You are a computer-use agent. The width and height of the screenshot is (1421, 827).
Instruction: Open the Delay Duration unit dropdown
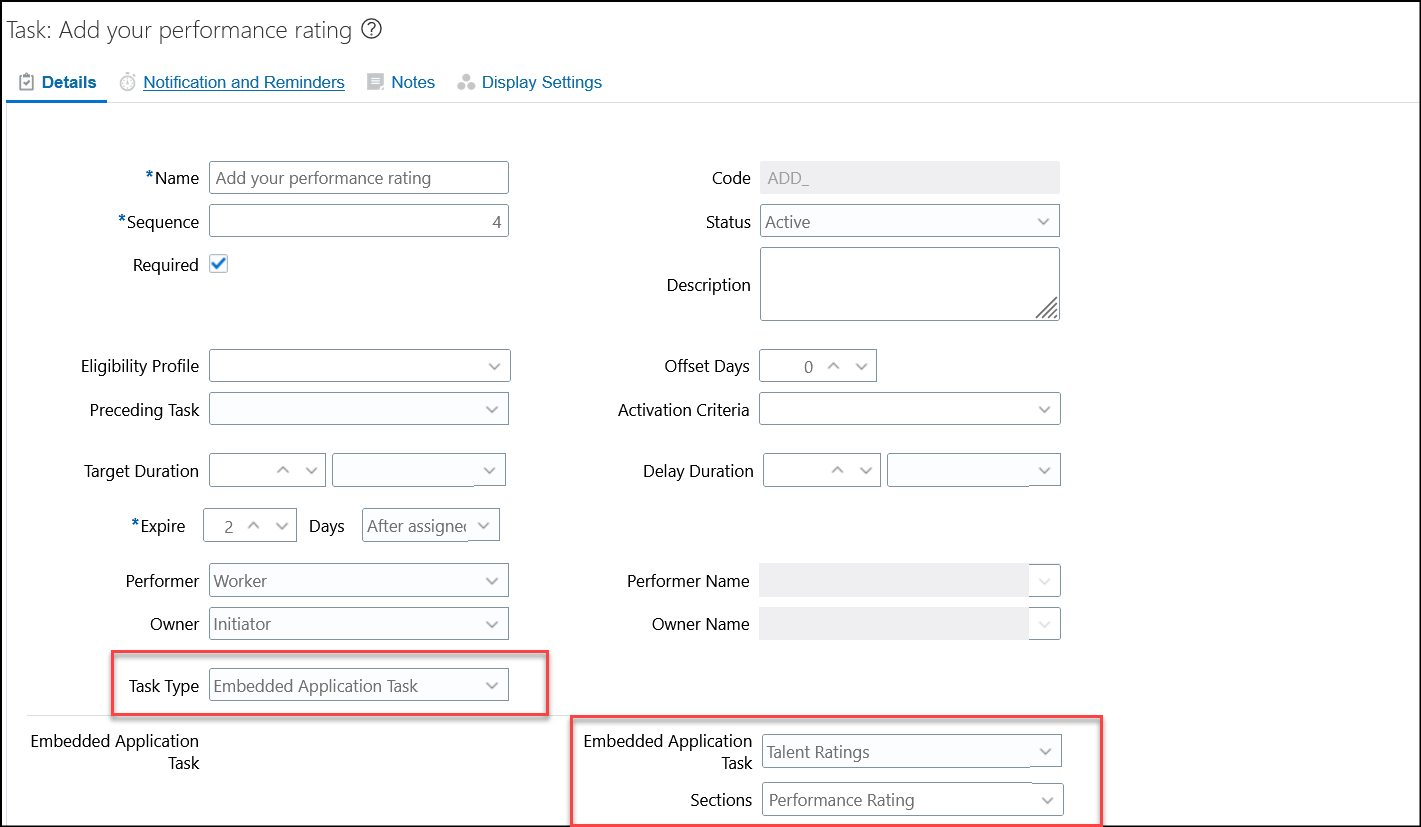coord(973,470)
